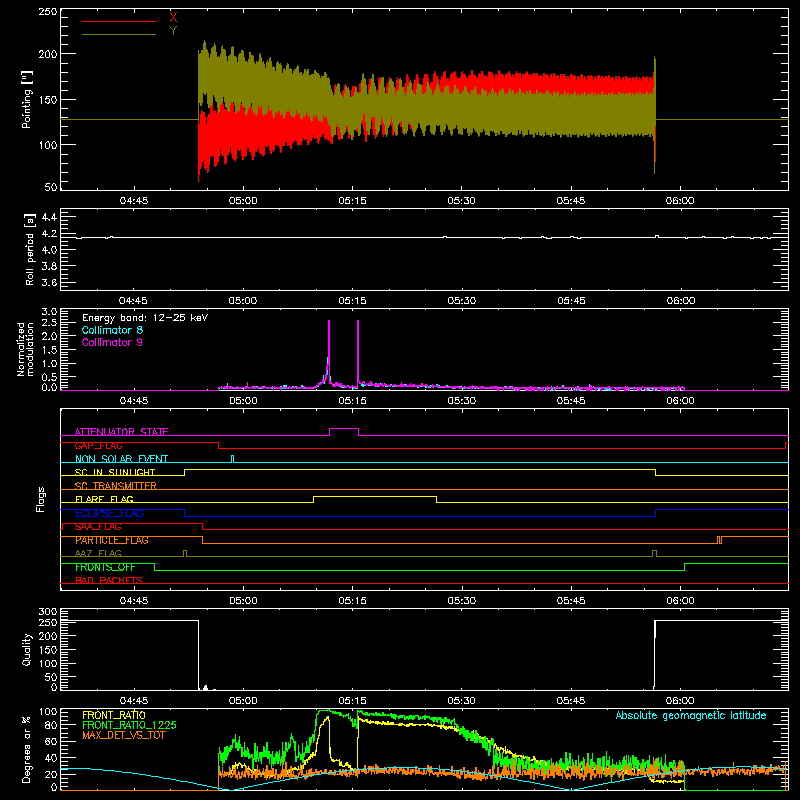The image size is (800, 800).
Task: Click the PARTICLE_FLAG label
Action: (112, 540)
